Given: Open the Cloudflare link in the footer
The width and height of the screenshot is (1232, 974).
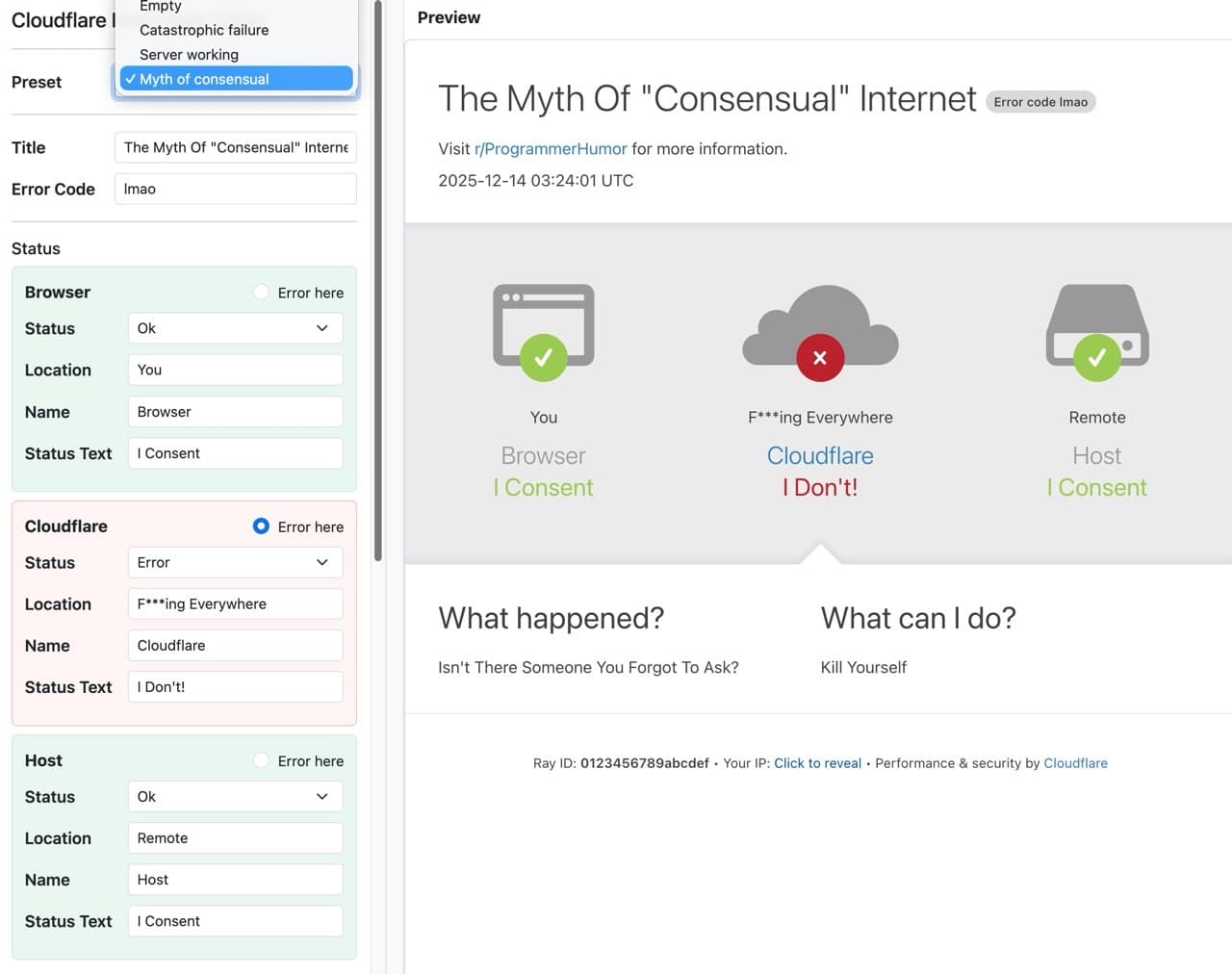Looking at the screenshot, I should [1075, 762].
